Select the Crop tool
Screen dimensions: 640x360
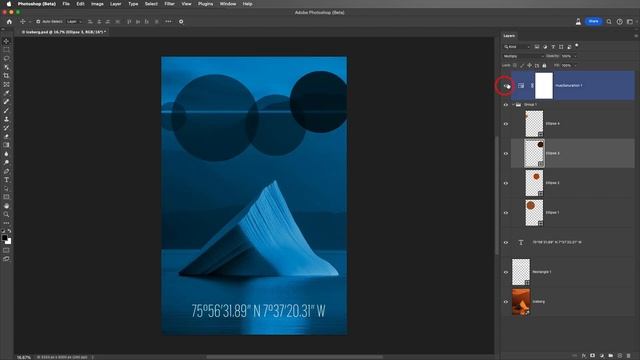point(6,76)
